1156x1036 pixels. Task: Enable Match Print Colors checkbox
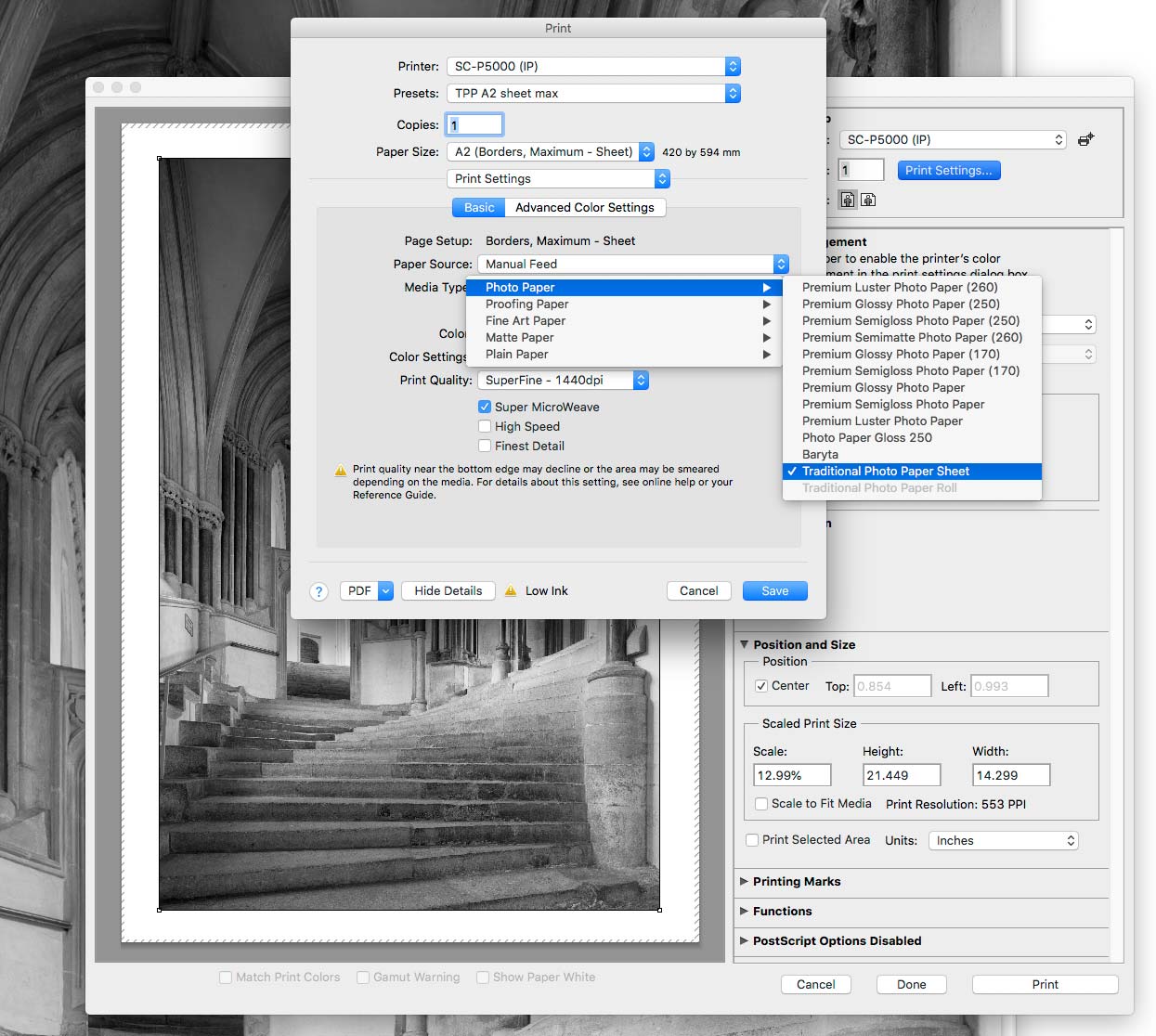click(226, 978)
